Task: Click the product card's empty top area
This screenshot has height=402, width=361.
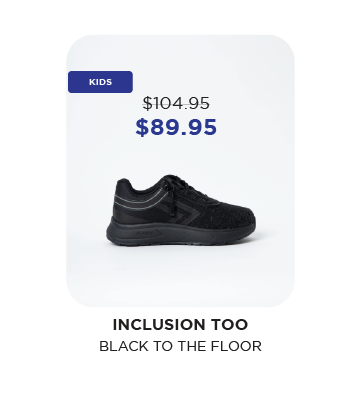Action: pyautogui.click(x=180, y=52)
